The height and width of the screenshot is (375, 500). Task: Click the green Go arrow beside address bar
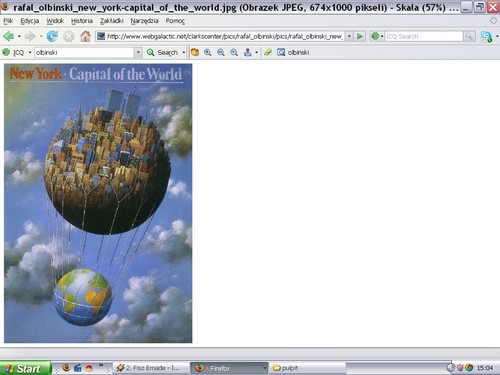360,36
